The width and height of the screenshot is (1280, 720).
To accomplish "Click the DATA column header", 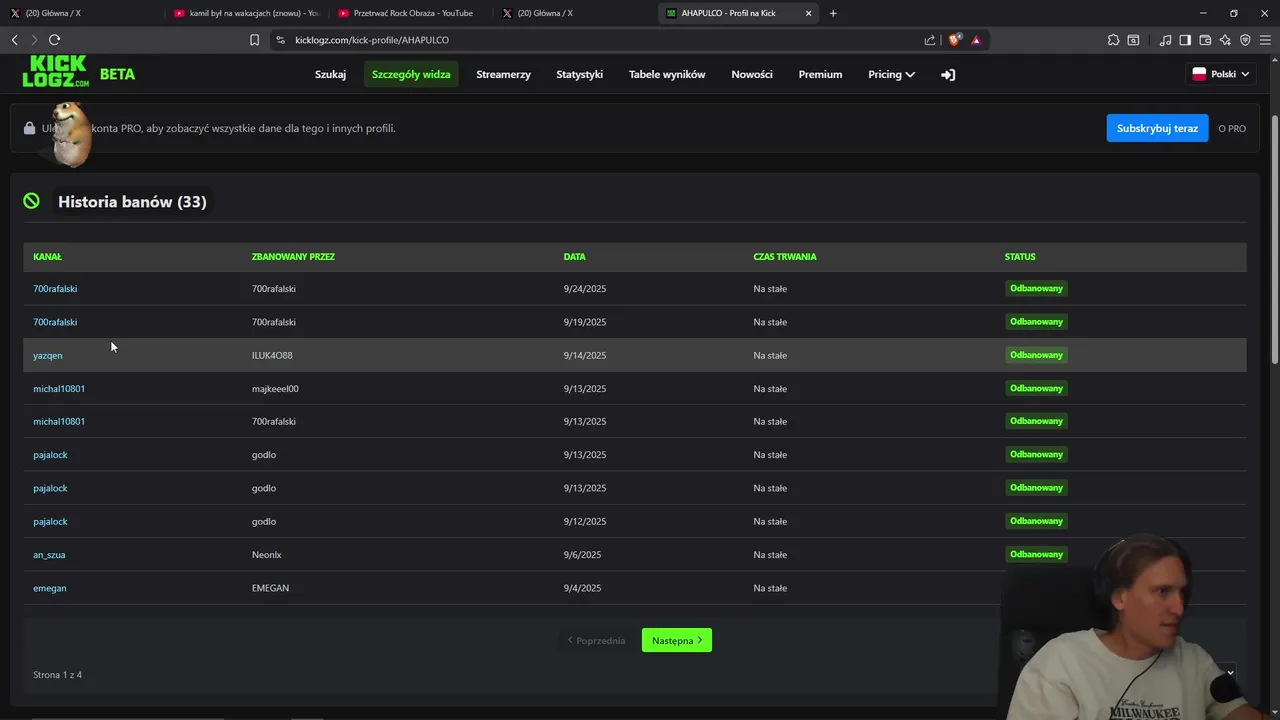I will [574, 257].
